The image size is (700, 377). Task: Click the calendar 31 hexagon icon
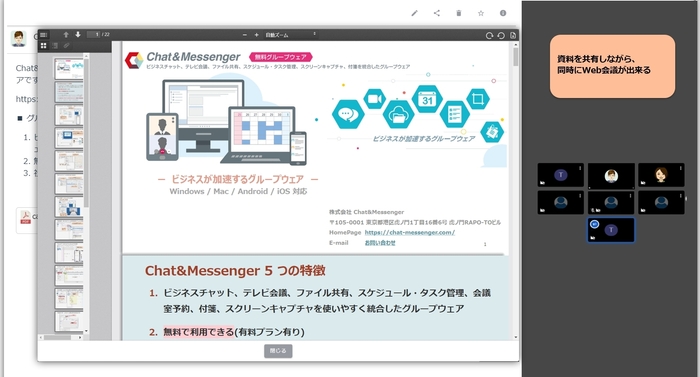pyautogui.click(x=427, y=99)
